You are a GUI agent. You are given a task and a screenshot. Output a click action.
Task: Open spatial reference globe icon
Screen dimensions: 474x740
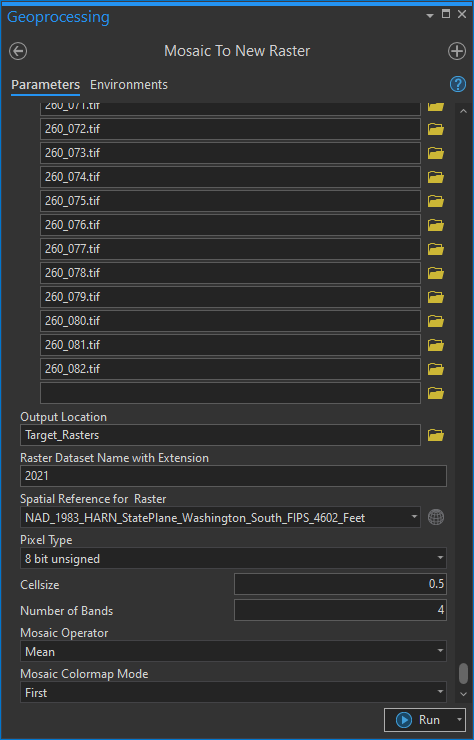(436, 517)
